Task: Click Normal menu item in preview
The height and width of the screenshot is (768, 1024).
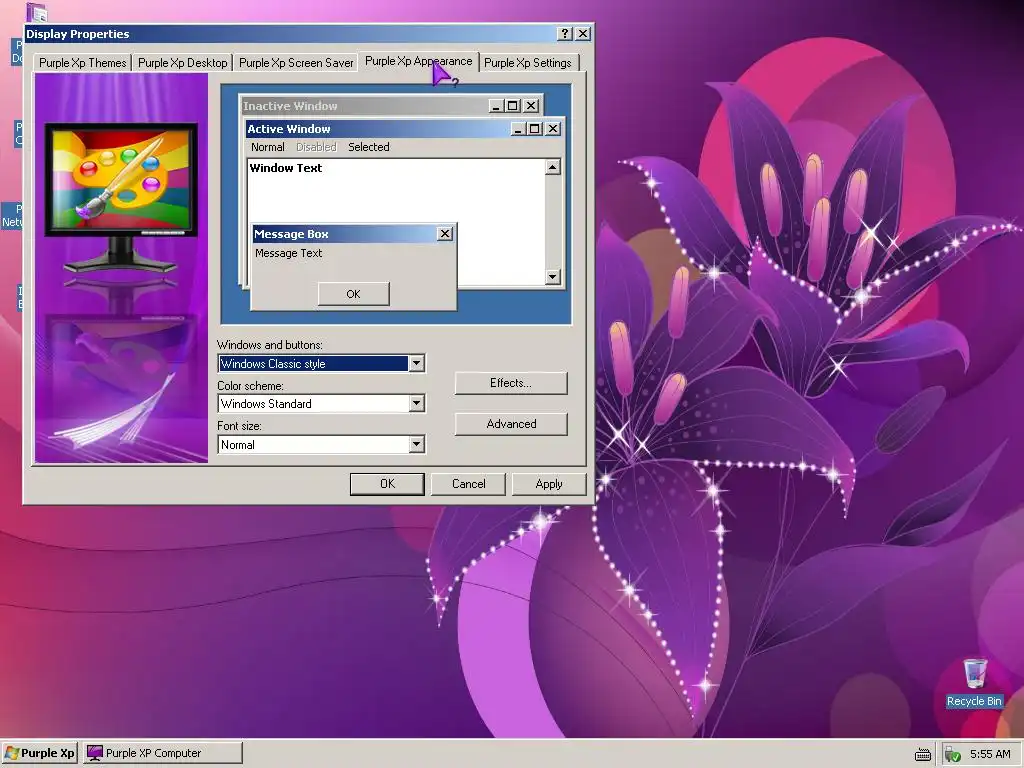Action: (x=268, y=147)
